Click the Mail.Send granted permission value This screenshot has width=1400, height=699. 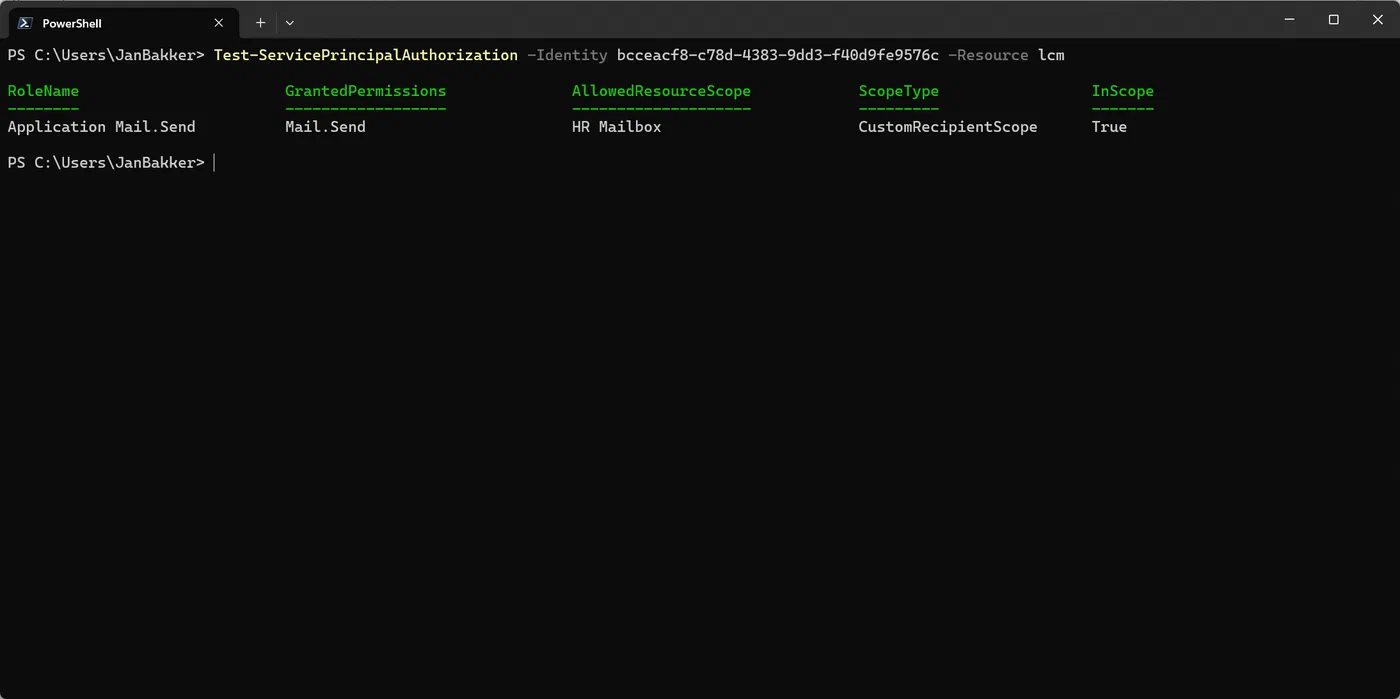325,127
